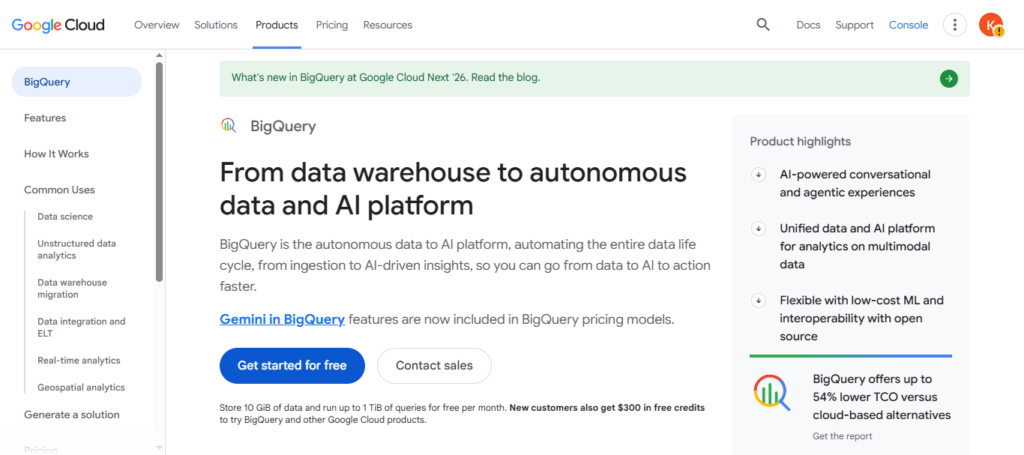
Task: Click the BigQuery product logo icon
Action: [228, 125]
